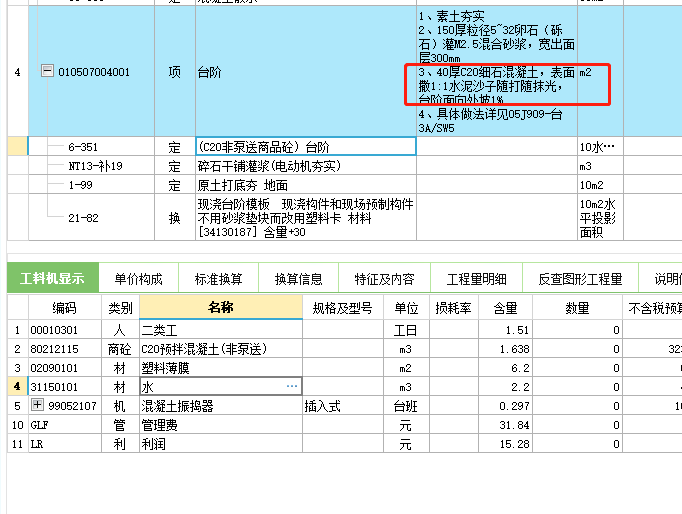Select quota code NT13-补19

click(95, 166)
